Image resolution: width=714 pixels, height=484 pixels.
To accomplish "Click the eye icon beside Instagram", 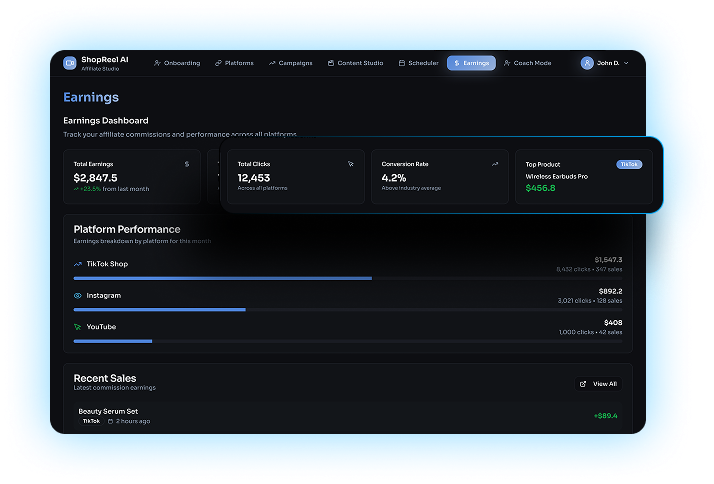I will (x=78, y=296).
